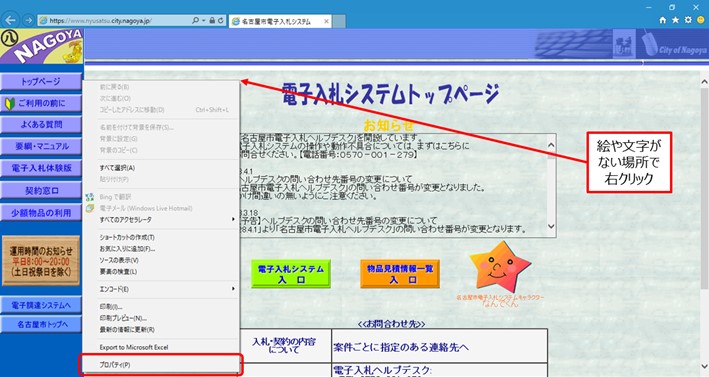709x377 pixels.
Task: Click the 電子入札システムトップページ heading
Action: [391, 95]
